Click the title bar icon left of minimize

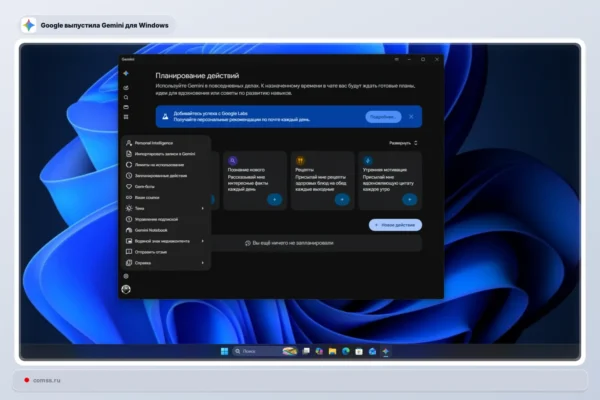(x=396, y=59)
